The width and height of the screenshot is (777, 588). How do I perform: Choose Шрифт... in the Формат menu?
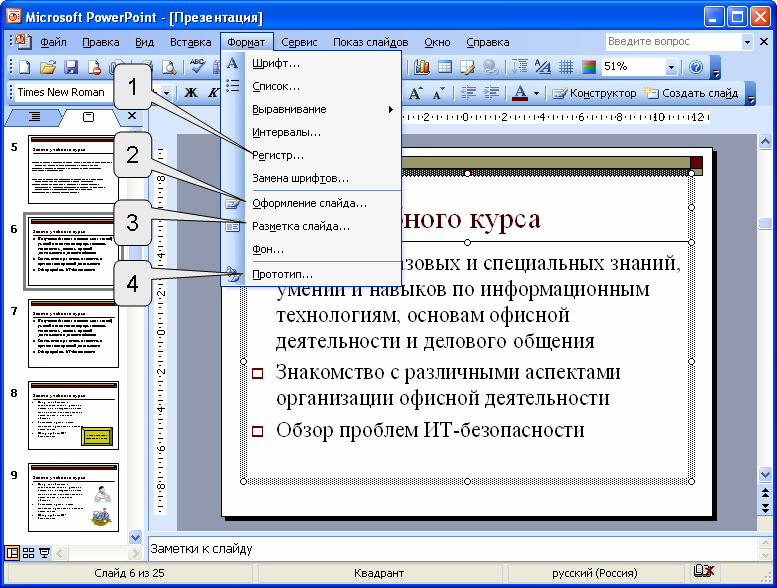pos(312,63)
